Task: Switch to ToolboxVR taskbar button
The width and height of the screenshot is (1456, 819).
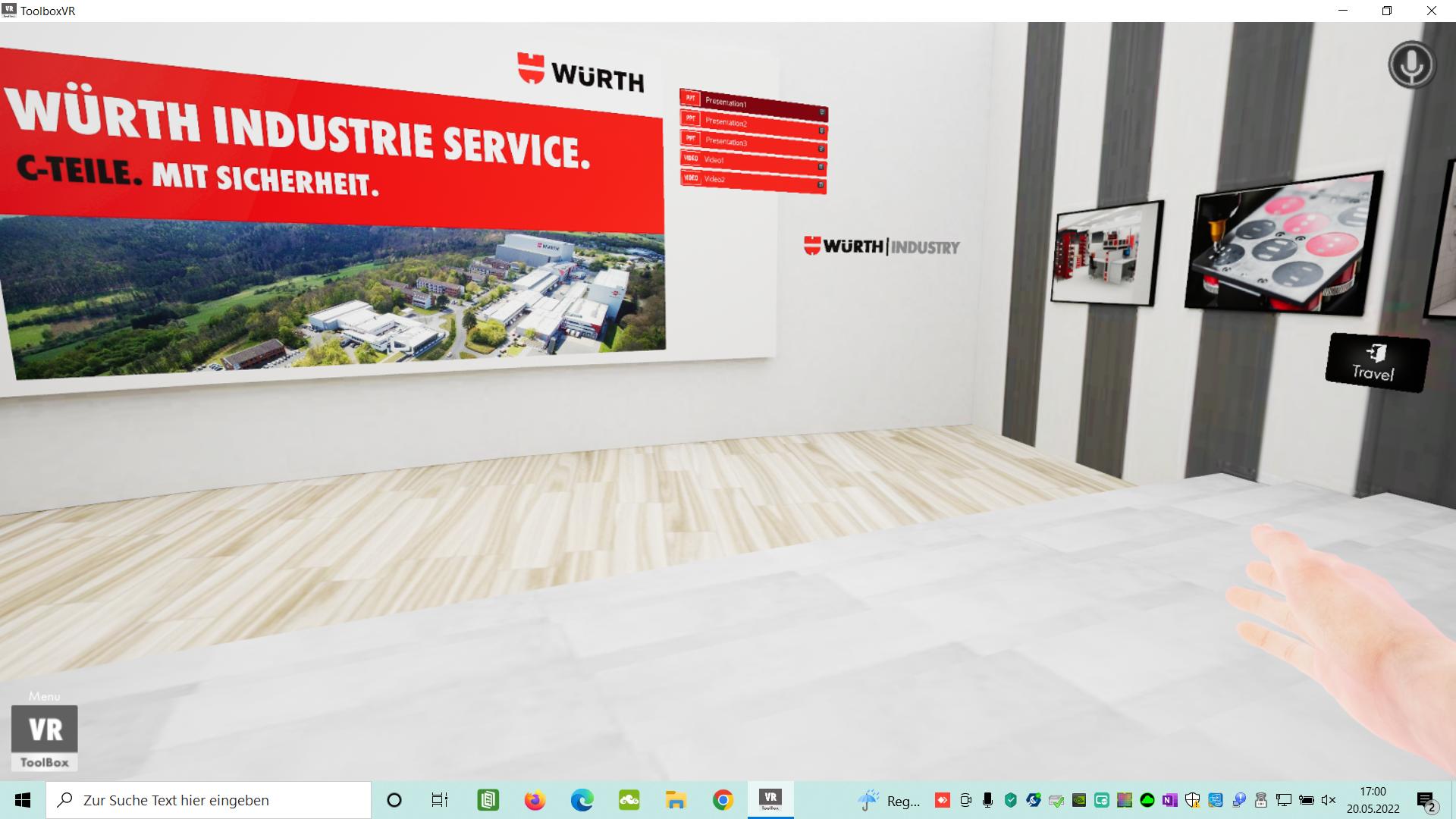Action: click(770, 800)
